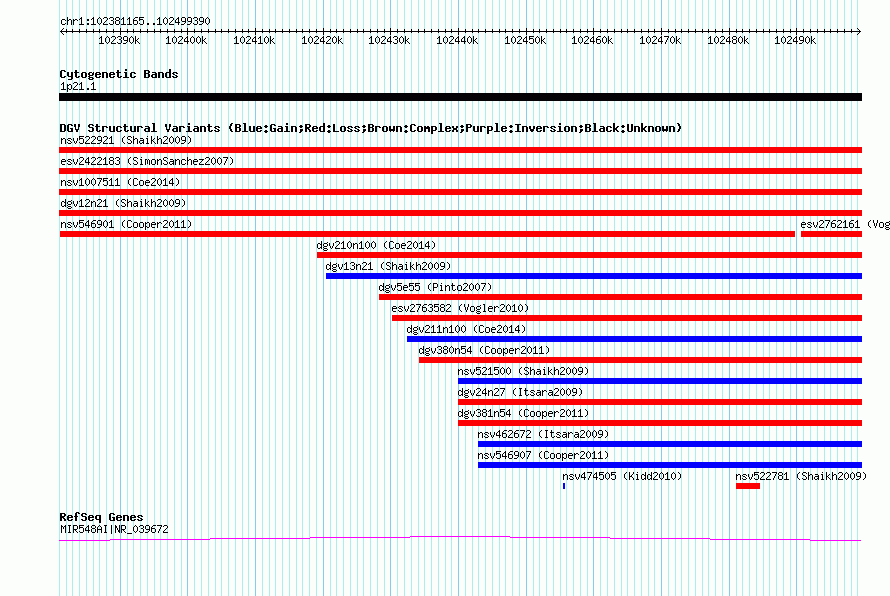
Task: Click the DGV Structural Variants track title
Action: pos(370,128)
